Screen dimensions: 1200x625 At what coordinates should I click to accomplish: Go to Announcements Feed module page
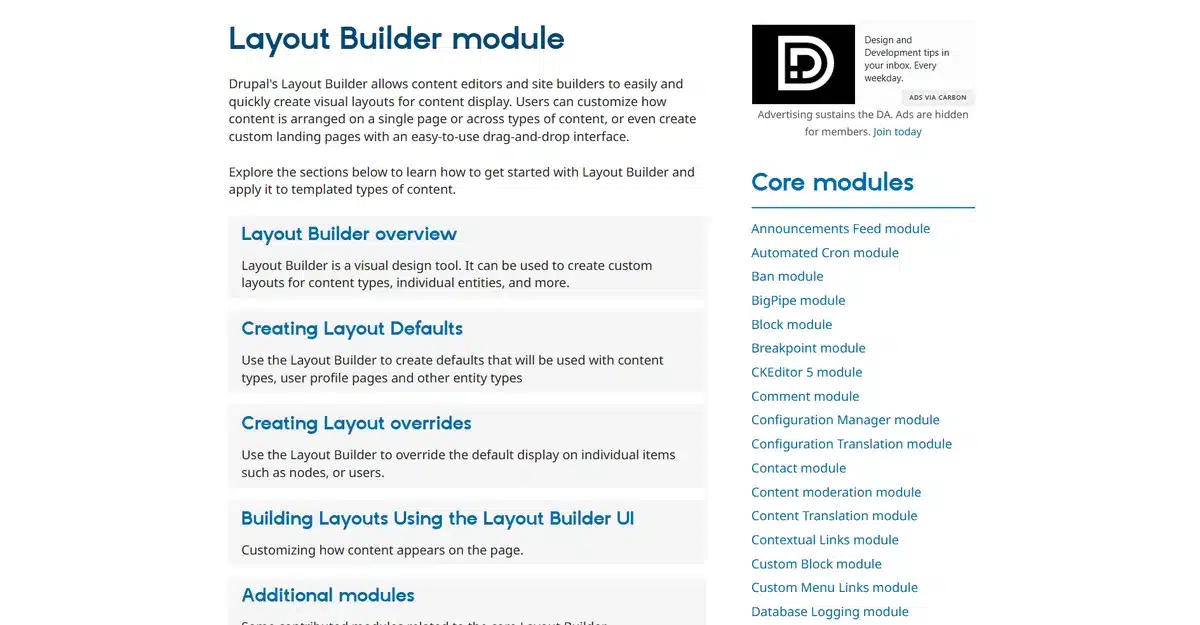(x=840, y=229)
